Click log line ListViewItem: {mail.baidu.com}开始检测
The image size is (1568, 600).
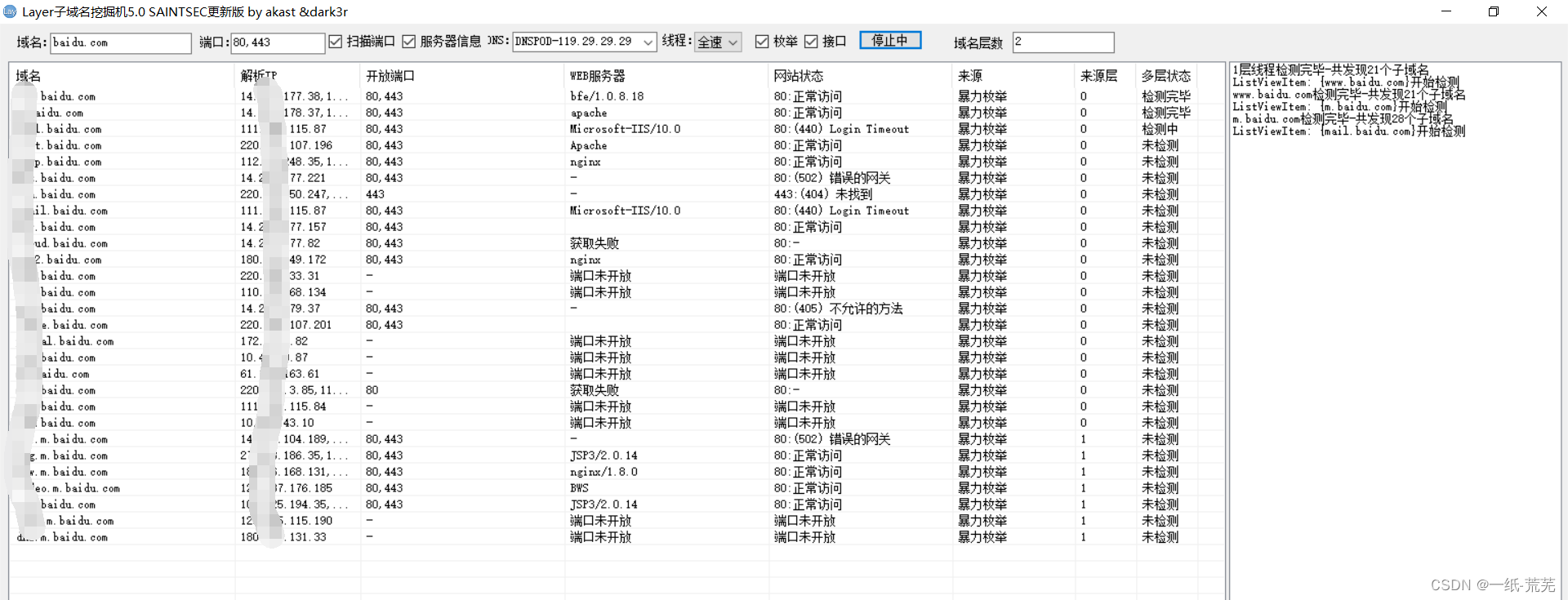(x=1349, y=131)
